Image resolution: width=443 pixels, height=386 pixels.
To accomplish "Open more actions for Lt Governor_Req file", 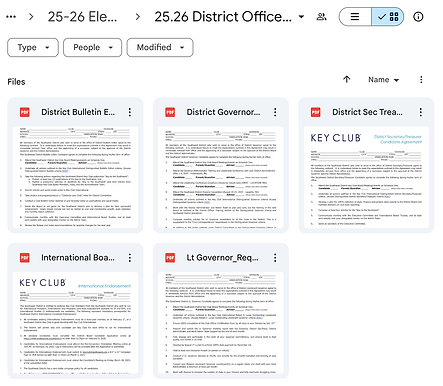I will tap(275, 258).
